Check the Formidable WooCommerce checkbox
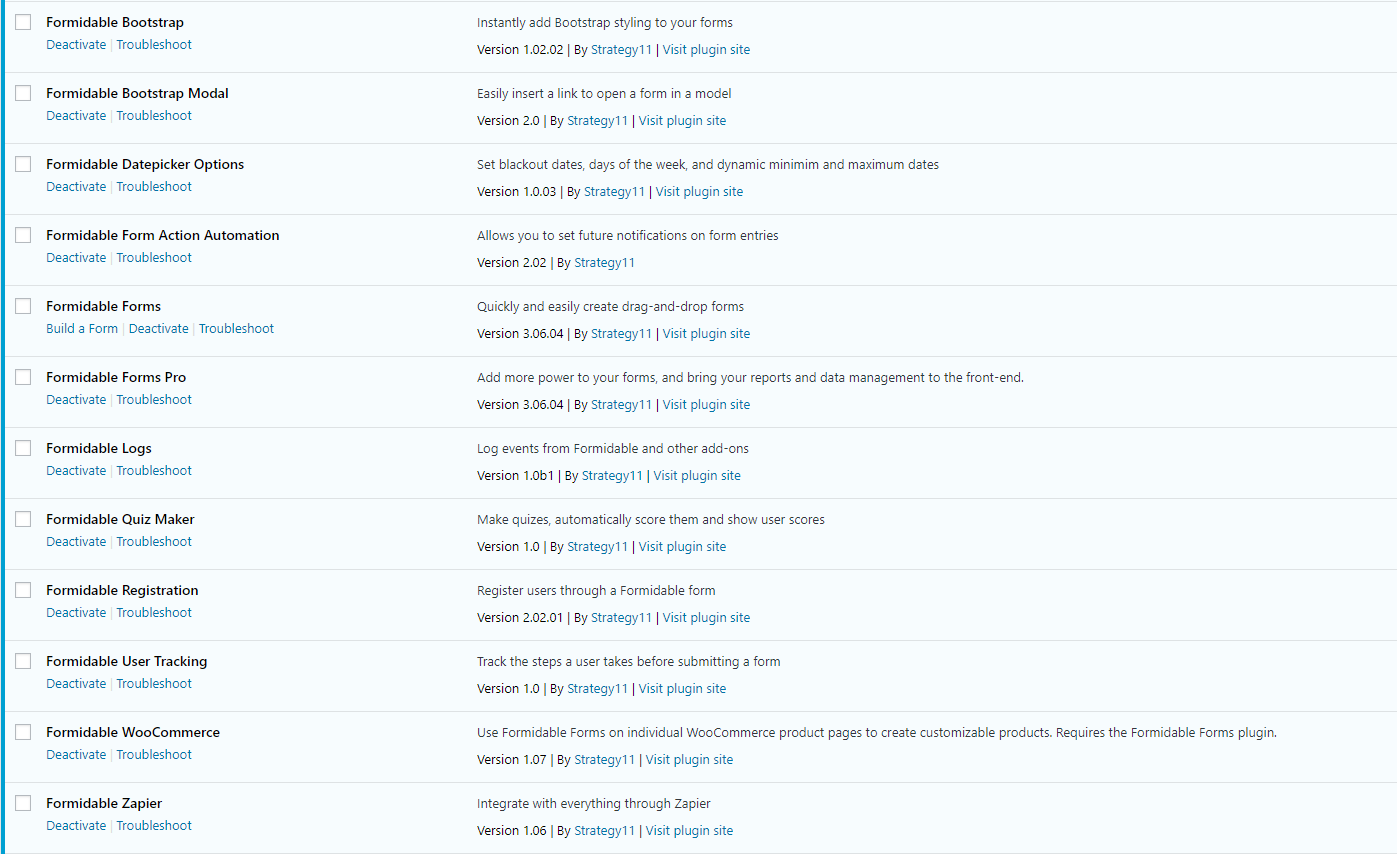This screenshot has width=1397, height=854. pos(23,732)
